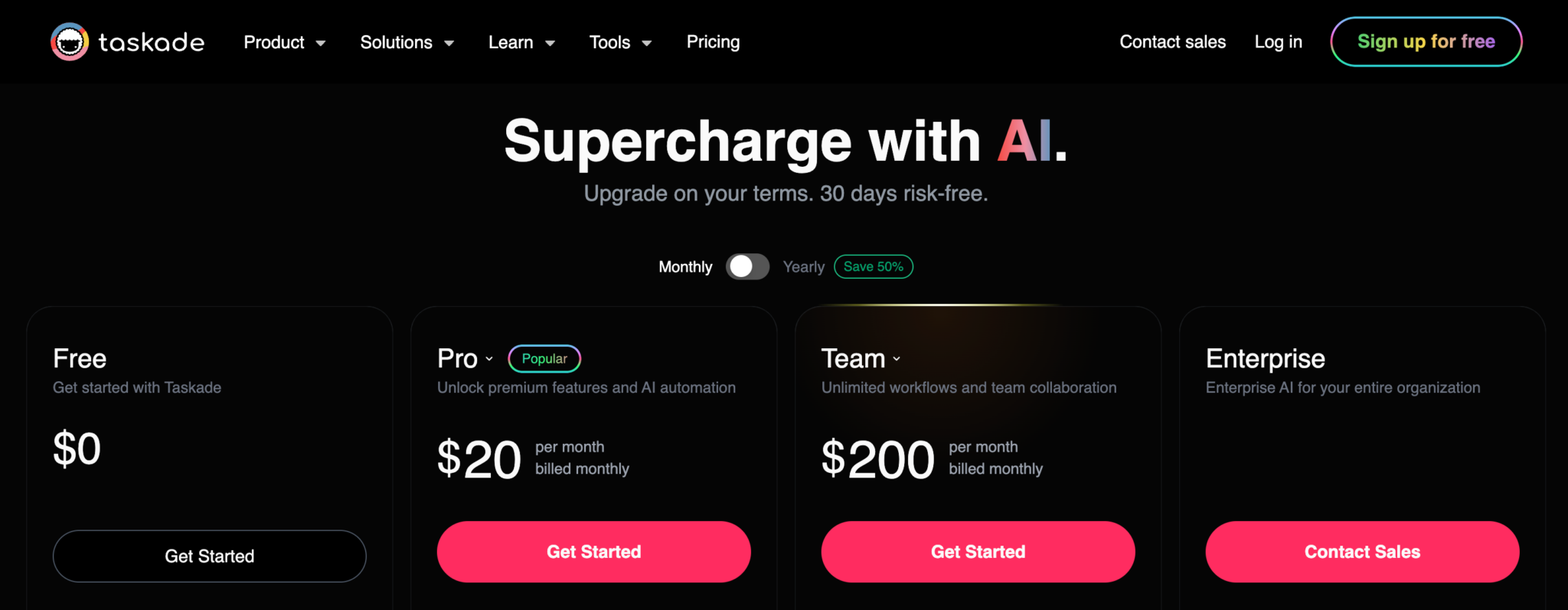Click Get Started on the Team plan
Image resolution: width=1568 pixels, height=610 pixels.
pyautogui.click(x=978, y=552)
